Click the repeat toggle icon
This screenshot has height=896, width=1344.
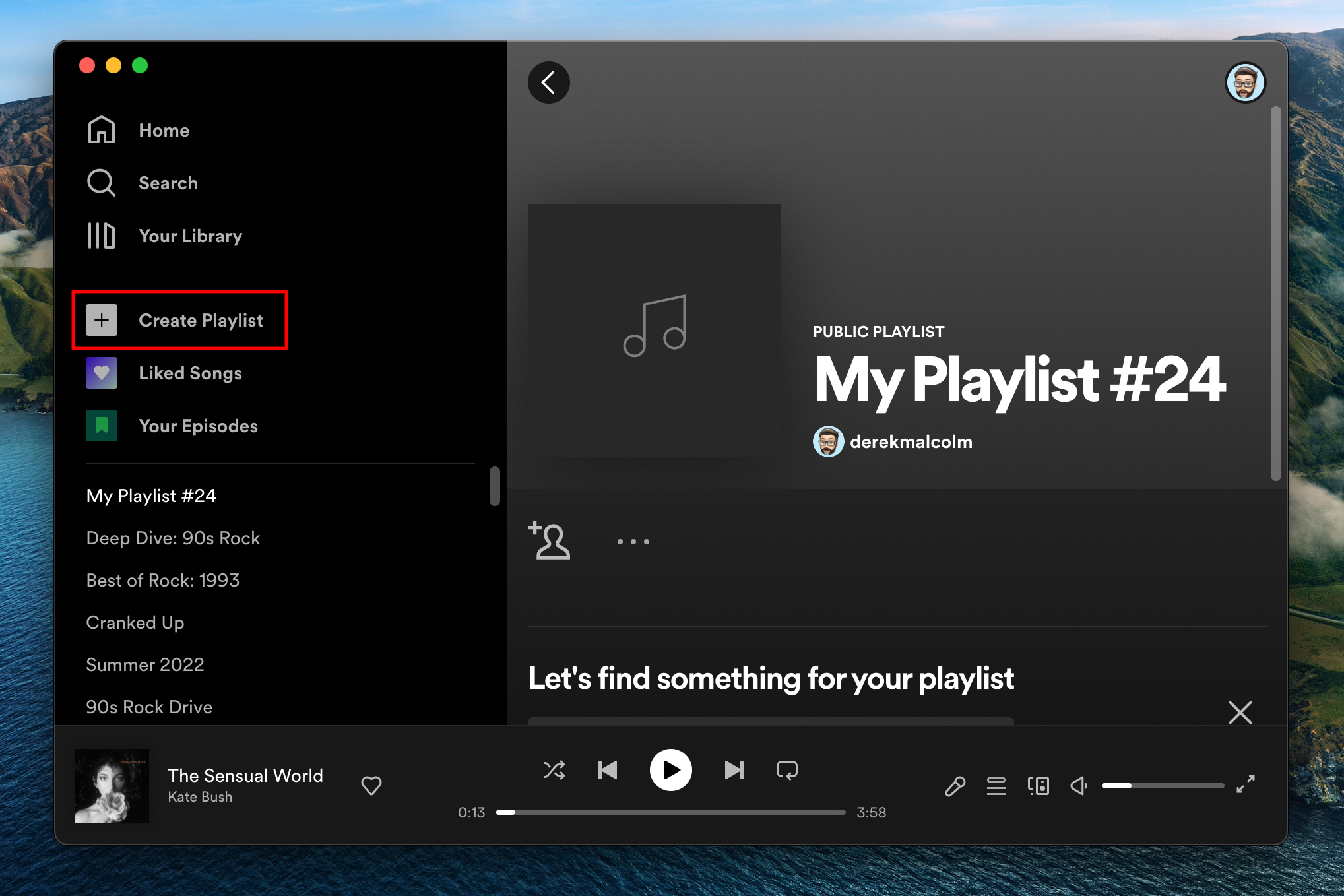click(788, 769)
